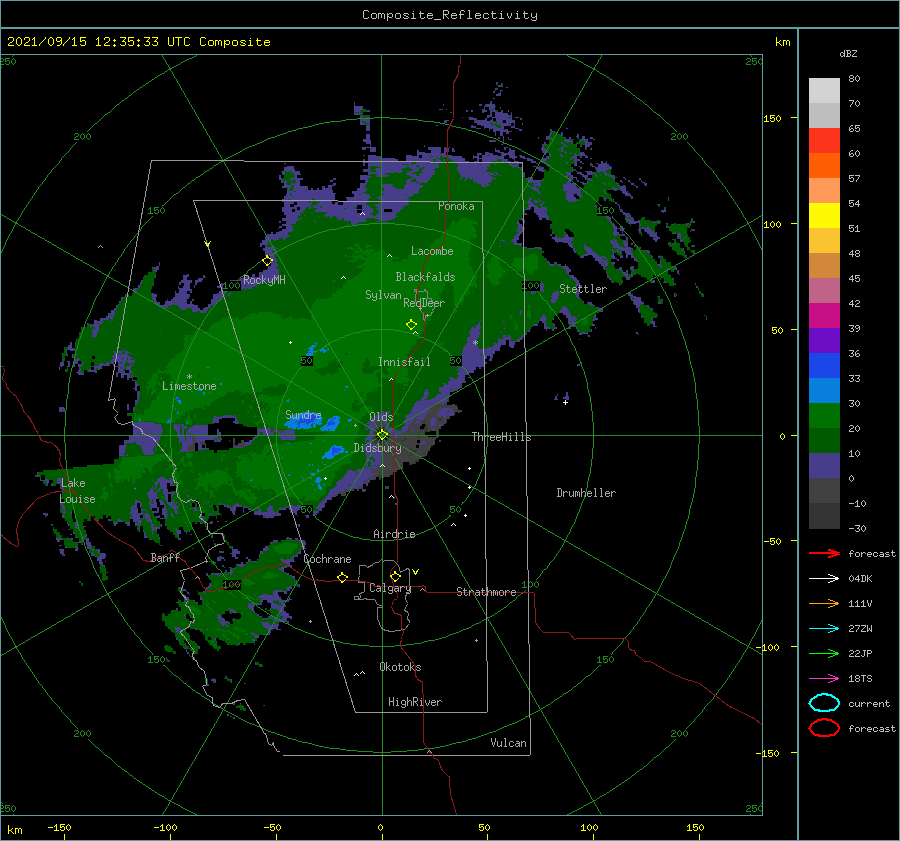Select the dark gray -10 dBZ swatch

(x=824, y=515)
